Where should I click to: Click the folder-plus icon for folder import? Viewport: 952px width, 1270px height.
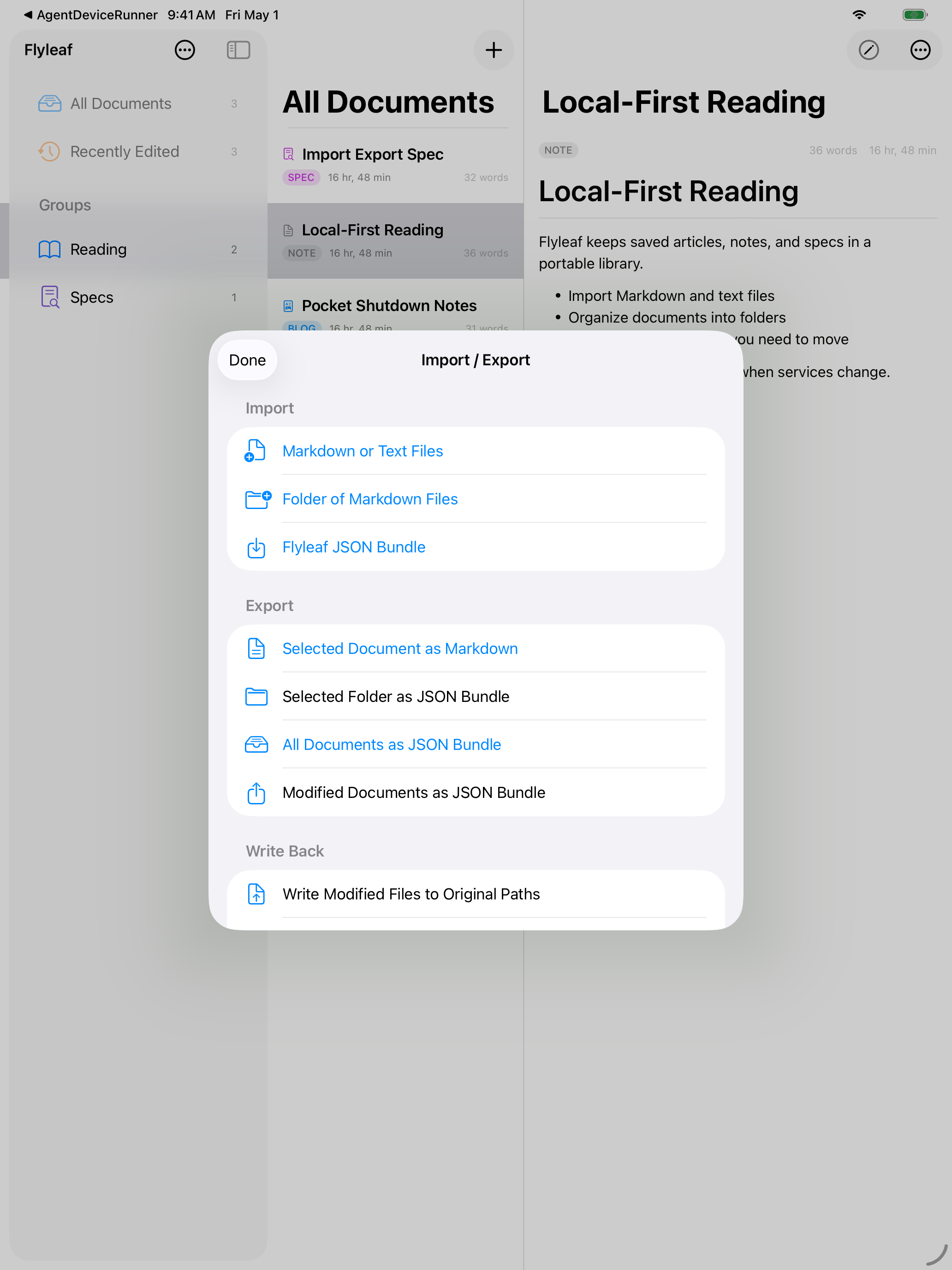258,499
